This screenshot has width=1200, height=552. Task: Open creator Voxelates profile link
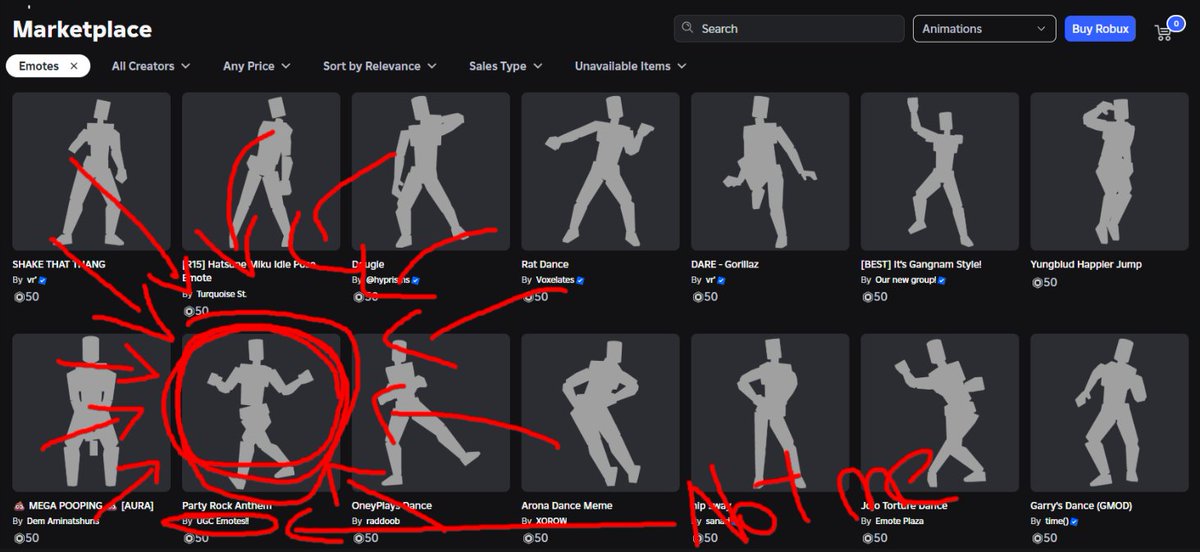tap(555, 280)
